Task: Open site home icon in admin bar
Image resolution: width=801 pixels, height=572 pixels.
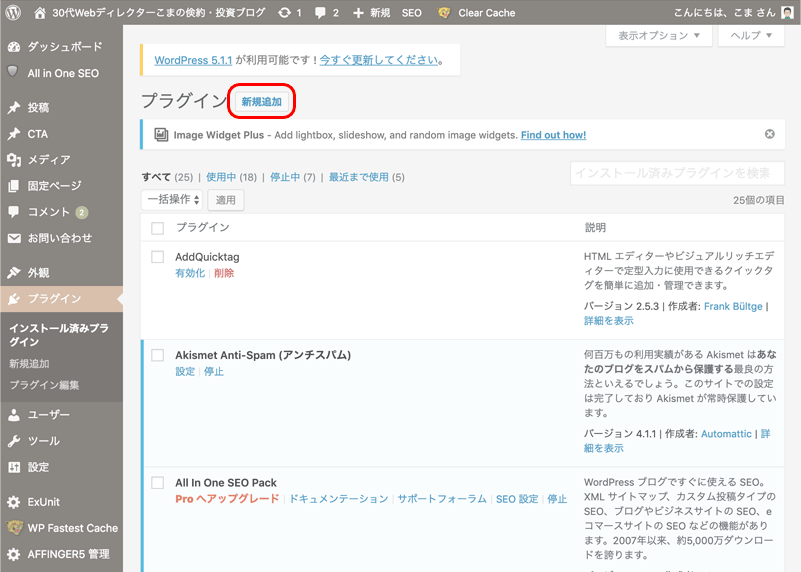Action: 40,13
